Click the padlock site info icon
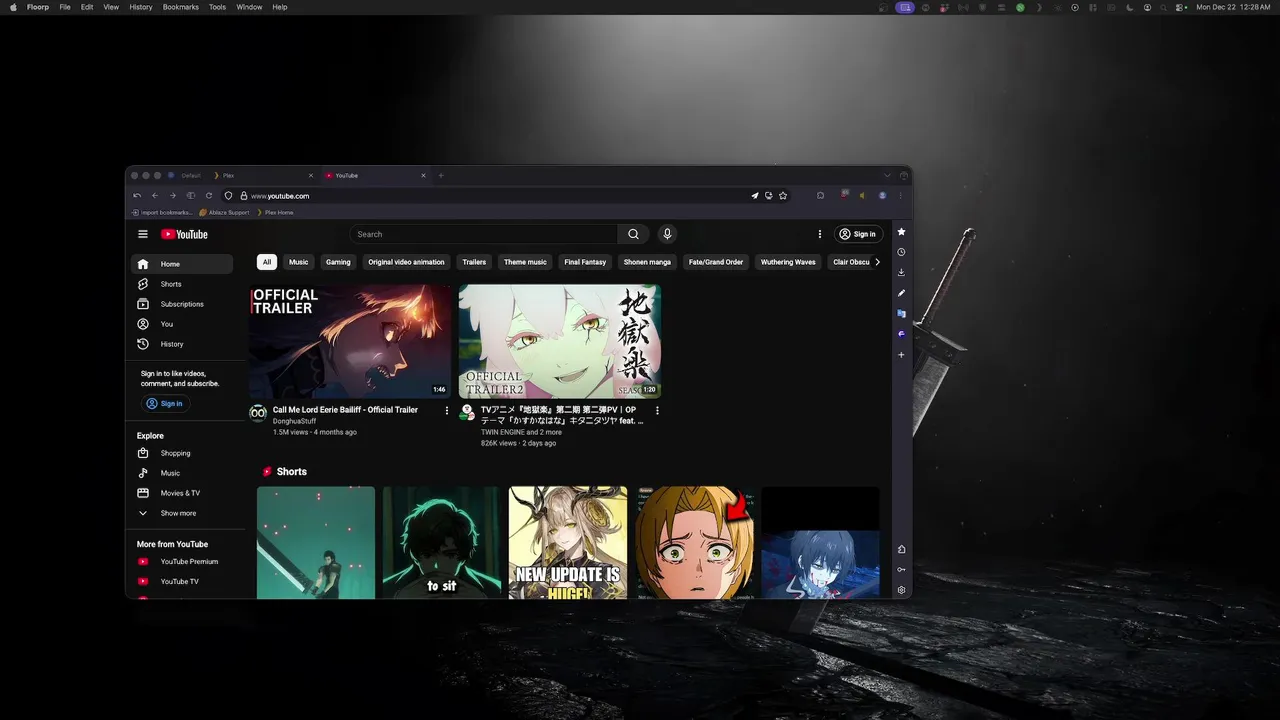The image size is (1280, 720). click(243, 196)
